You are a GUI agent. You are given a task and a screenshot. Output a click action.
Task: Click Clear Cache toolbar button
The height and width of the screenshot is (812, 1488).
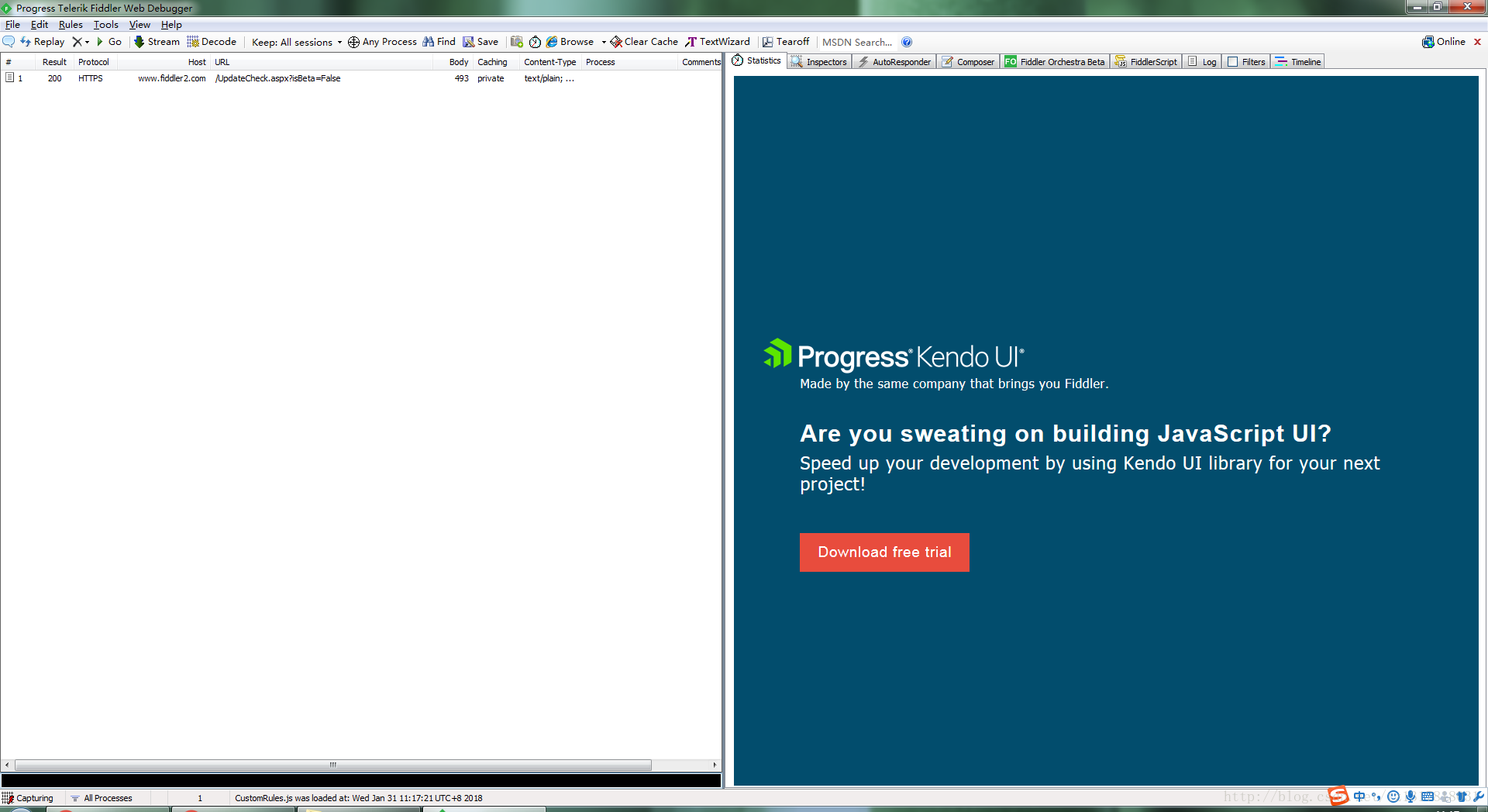pyautogui.click(x=644, y=42)
